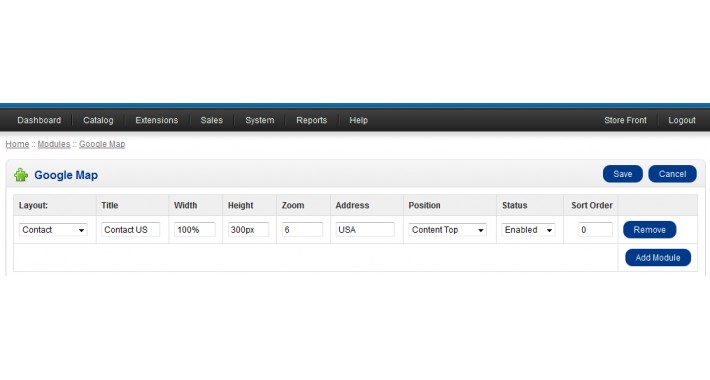710x380 pixels.
Task: Go to the Store Front
Action: (x=625, y=120)
